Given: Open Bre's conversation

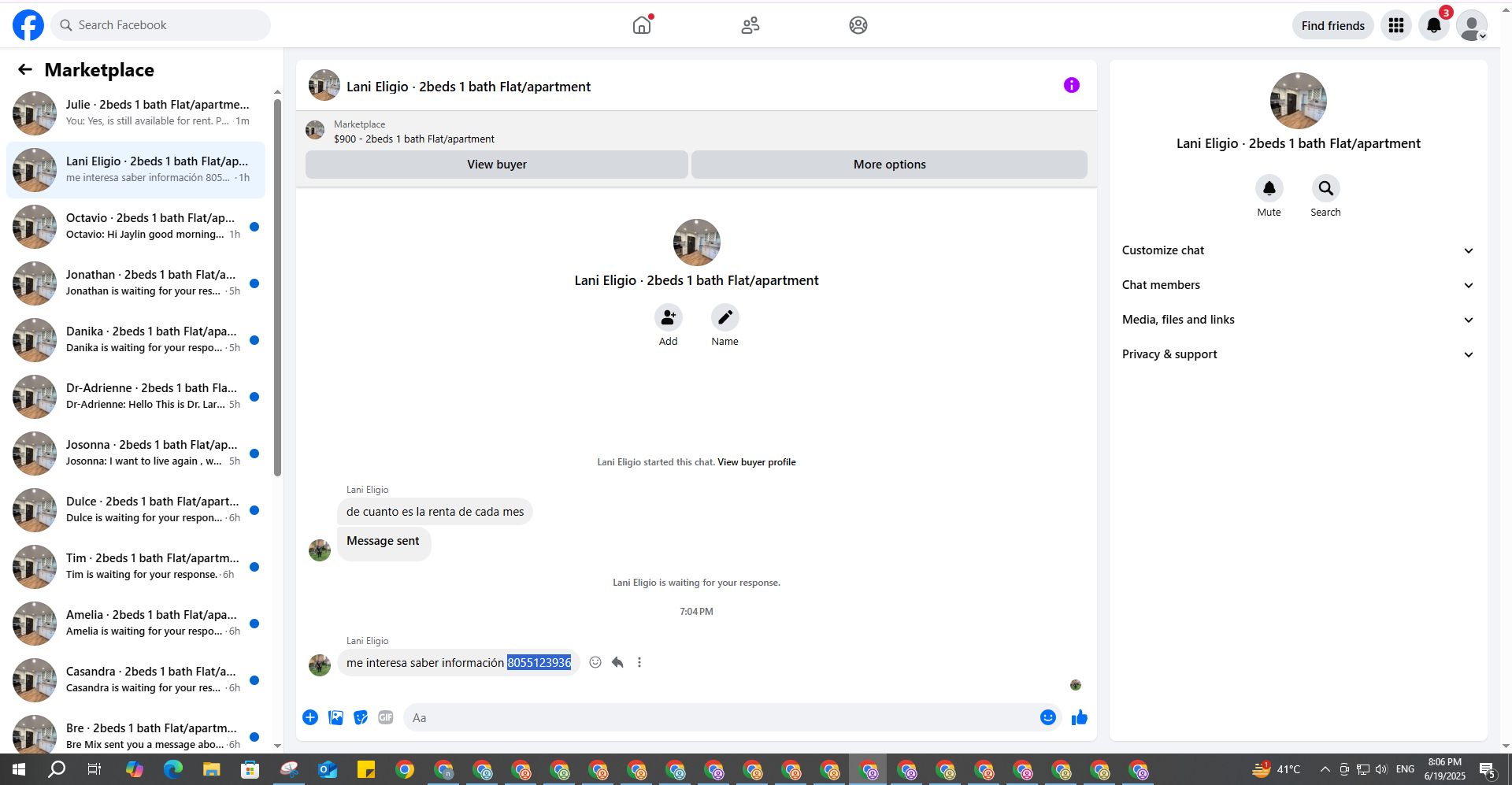Looking at the screenshot, I should [136, 734].
